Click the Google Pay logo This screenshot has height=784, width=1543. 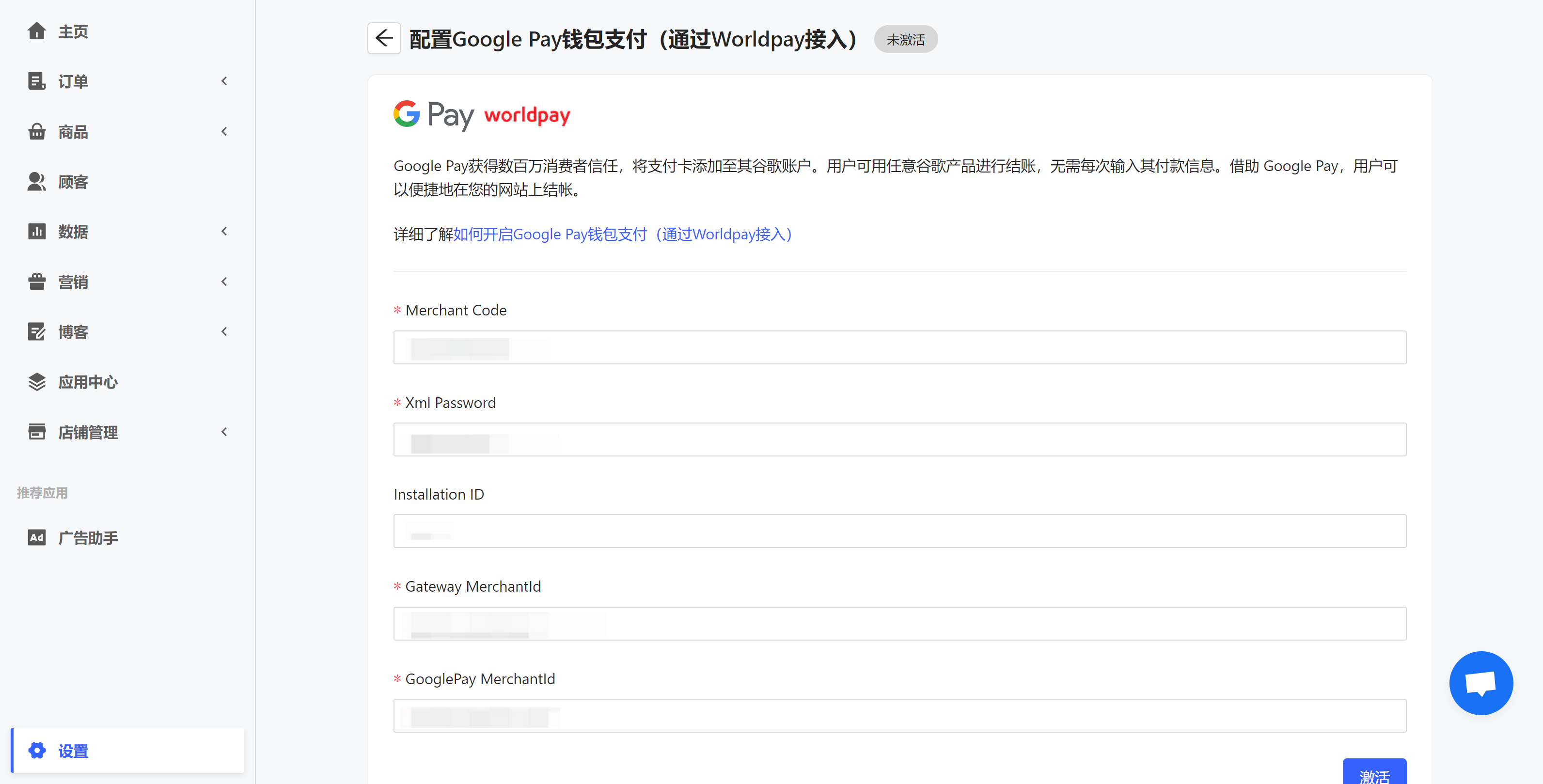click(433, 115)
